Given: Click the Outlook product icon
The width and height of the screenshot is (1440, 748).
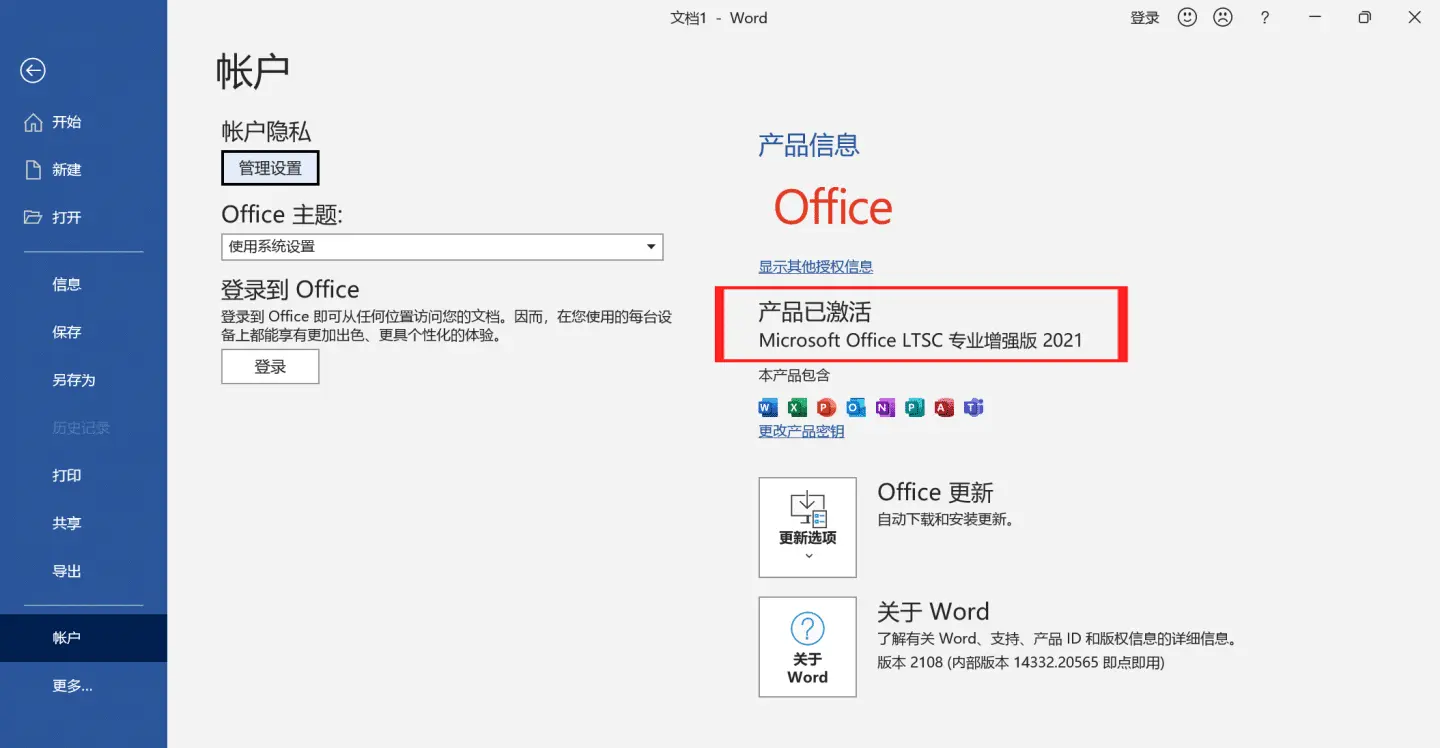Looking at the screenshot, I should (856, 407).
